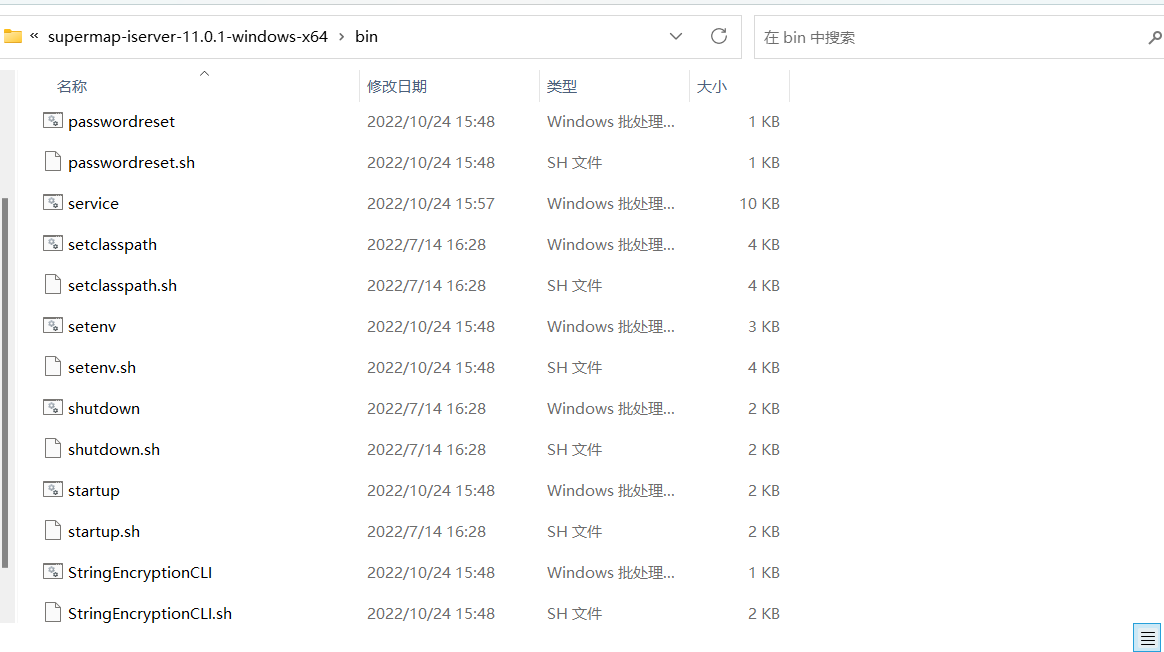Select the StringEncryptionCLI file name
This screenshot has width=1164, height=652.
140,573
